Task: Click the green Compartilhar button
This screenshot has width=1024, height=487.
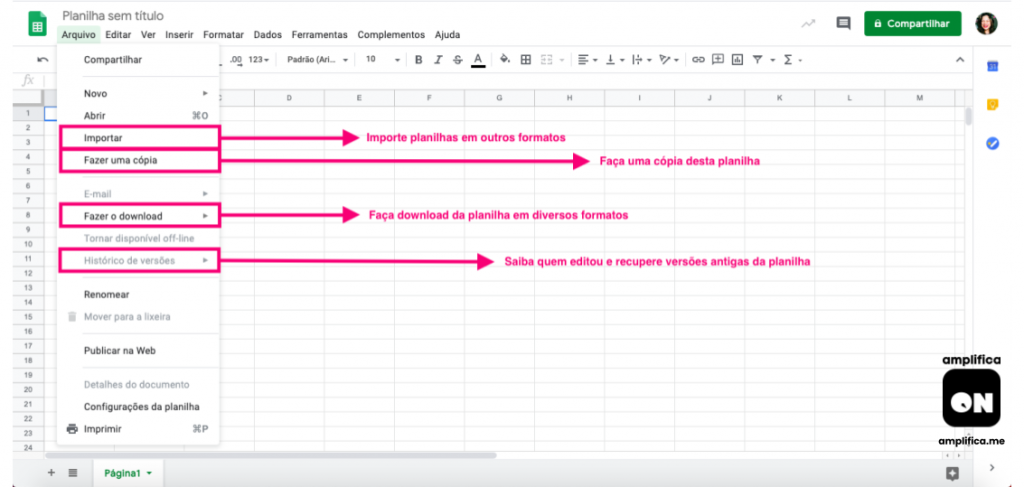Action: [x=912, y=23]
